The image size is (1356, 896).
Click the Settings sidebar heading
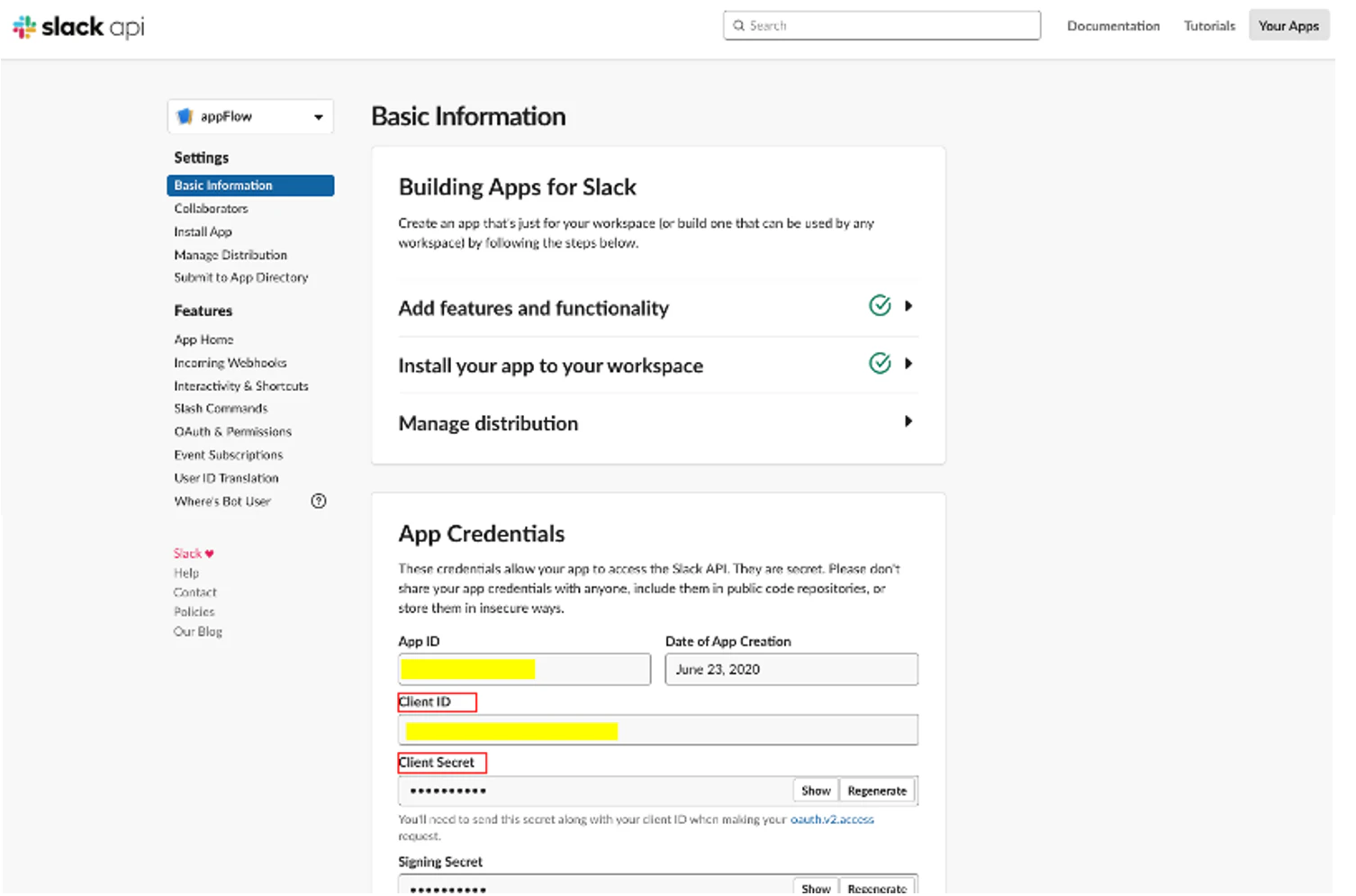pyautogui.click(x=202, y=158)
